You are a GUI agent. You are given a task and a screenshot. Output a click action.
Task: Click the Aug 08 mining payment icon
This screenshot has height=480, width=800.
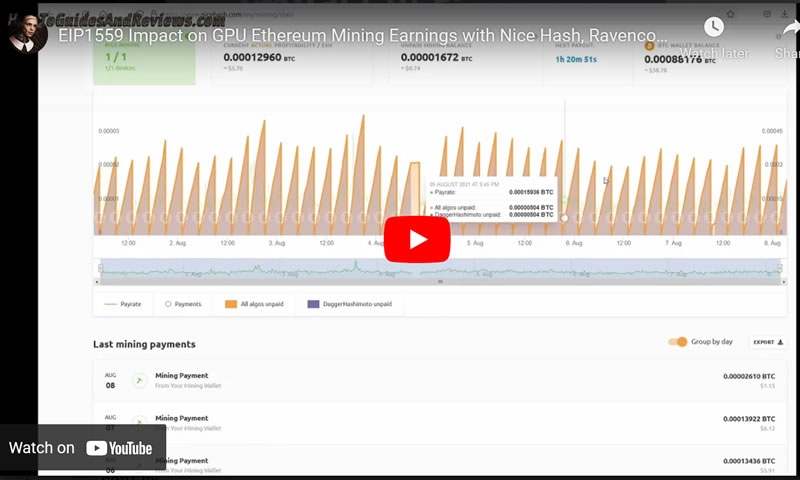click(140, 380)
